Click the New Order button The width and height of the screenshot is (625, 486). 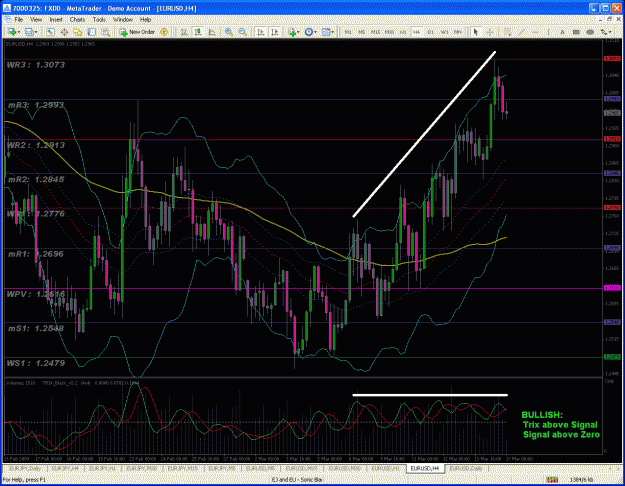click(138, 32)
